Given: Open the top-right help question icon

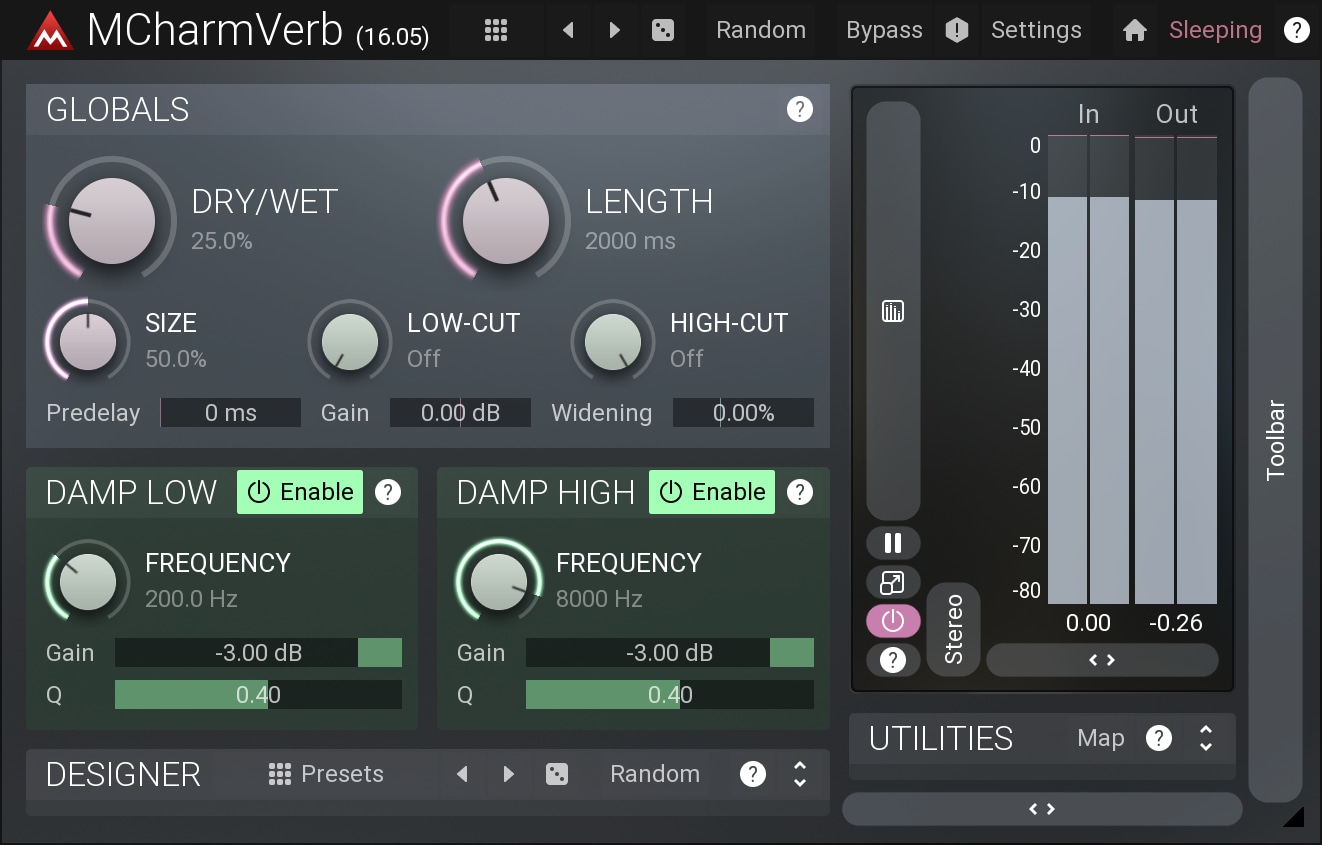Looking at the screenshot, I should coord(1296,30).
